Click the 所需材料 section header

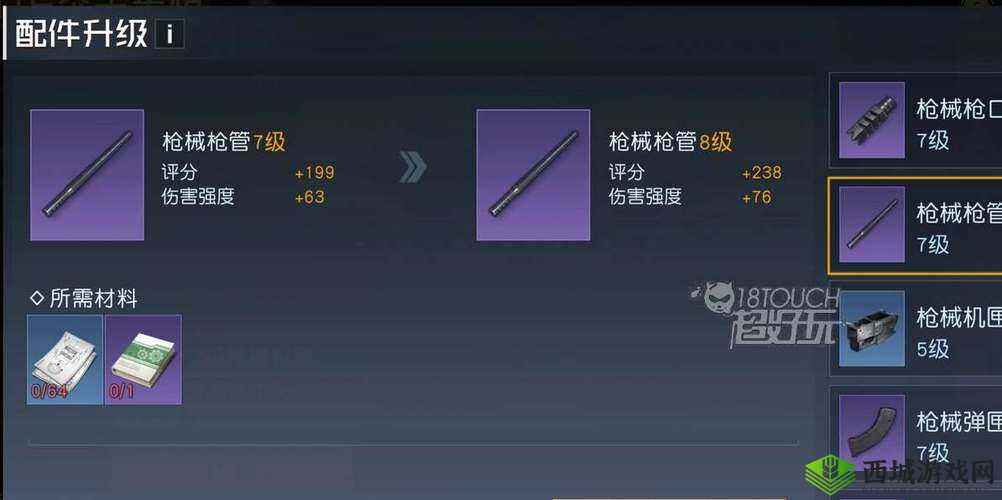[84, 298]
